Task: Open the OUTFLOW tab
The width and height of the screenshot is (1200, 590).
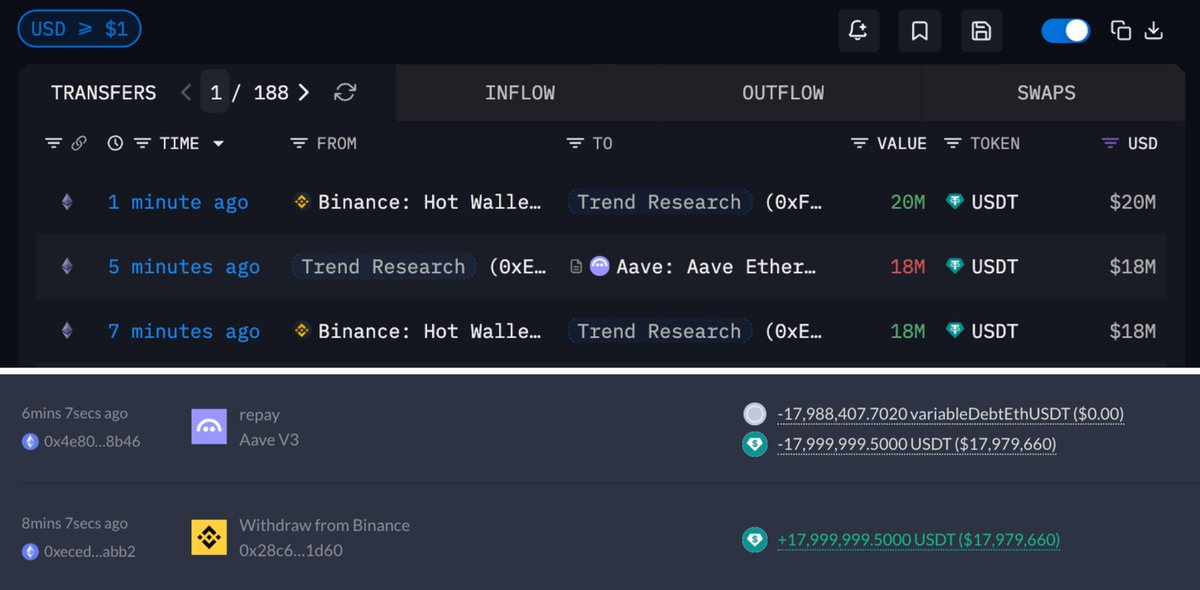Action: [x=783, y=93]
